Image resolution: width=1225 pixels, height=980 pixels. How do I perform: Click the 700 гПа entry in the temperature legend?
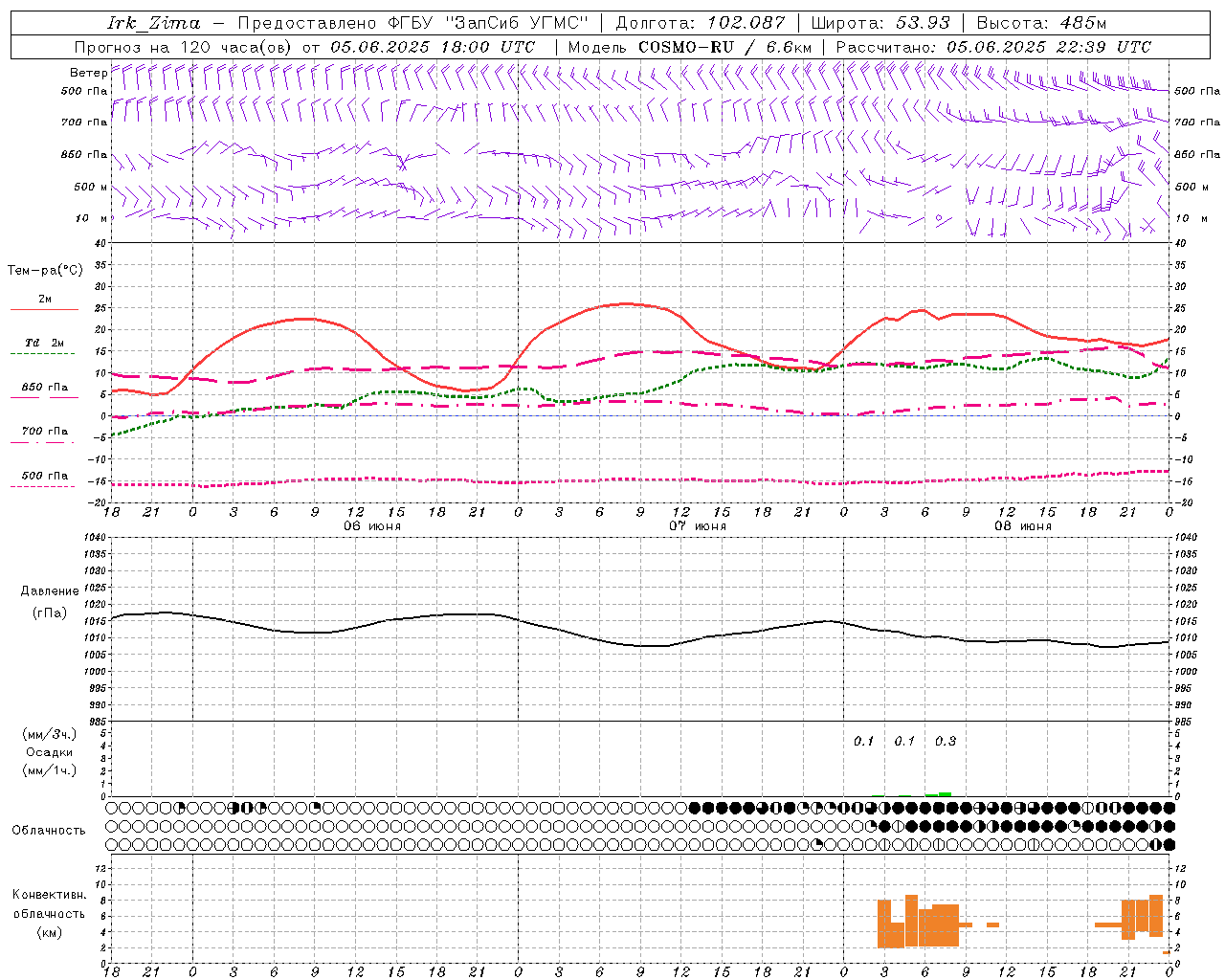pos(45,432)
